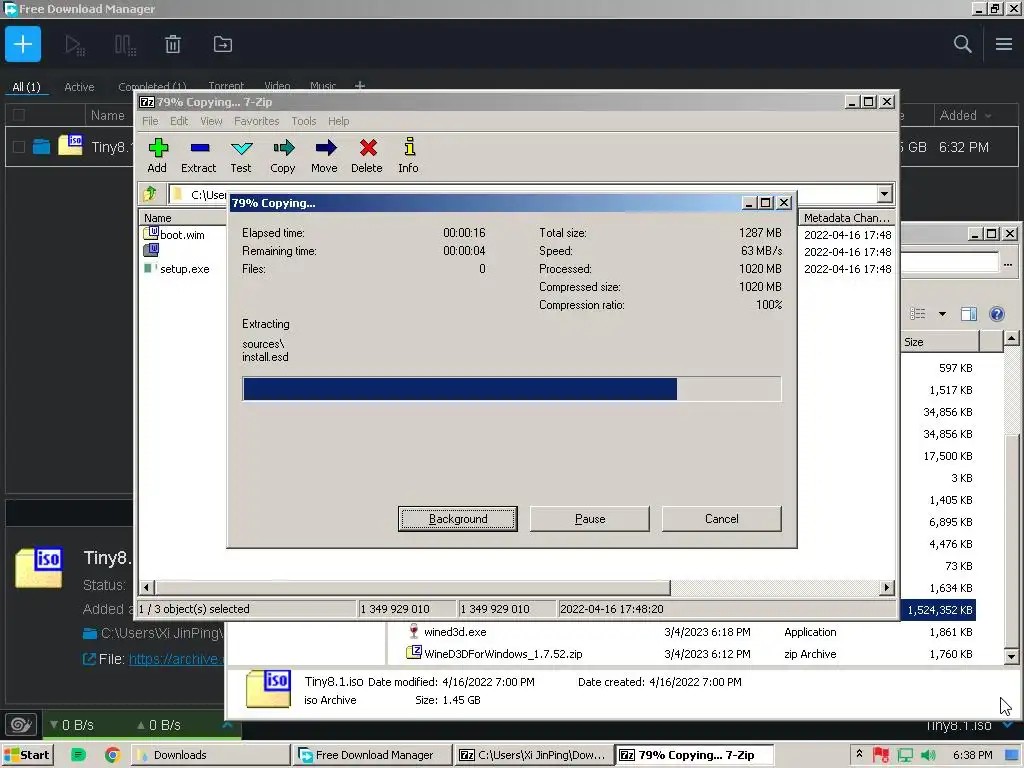Click the snail speed mode icon
This screenshot has width=1024, height=768.
pyautogui.click(x=21, y=725)
